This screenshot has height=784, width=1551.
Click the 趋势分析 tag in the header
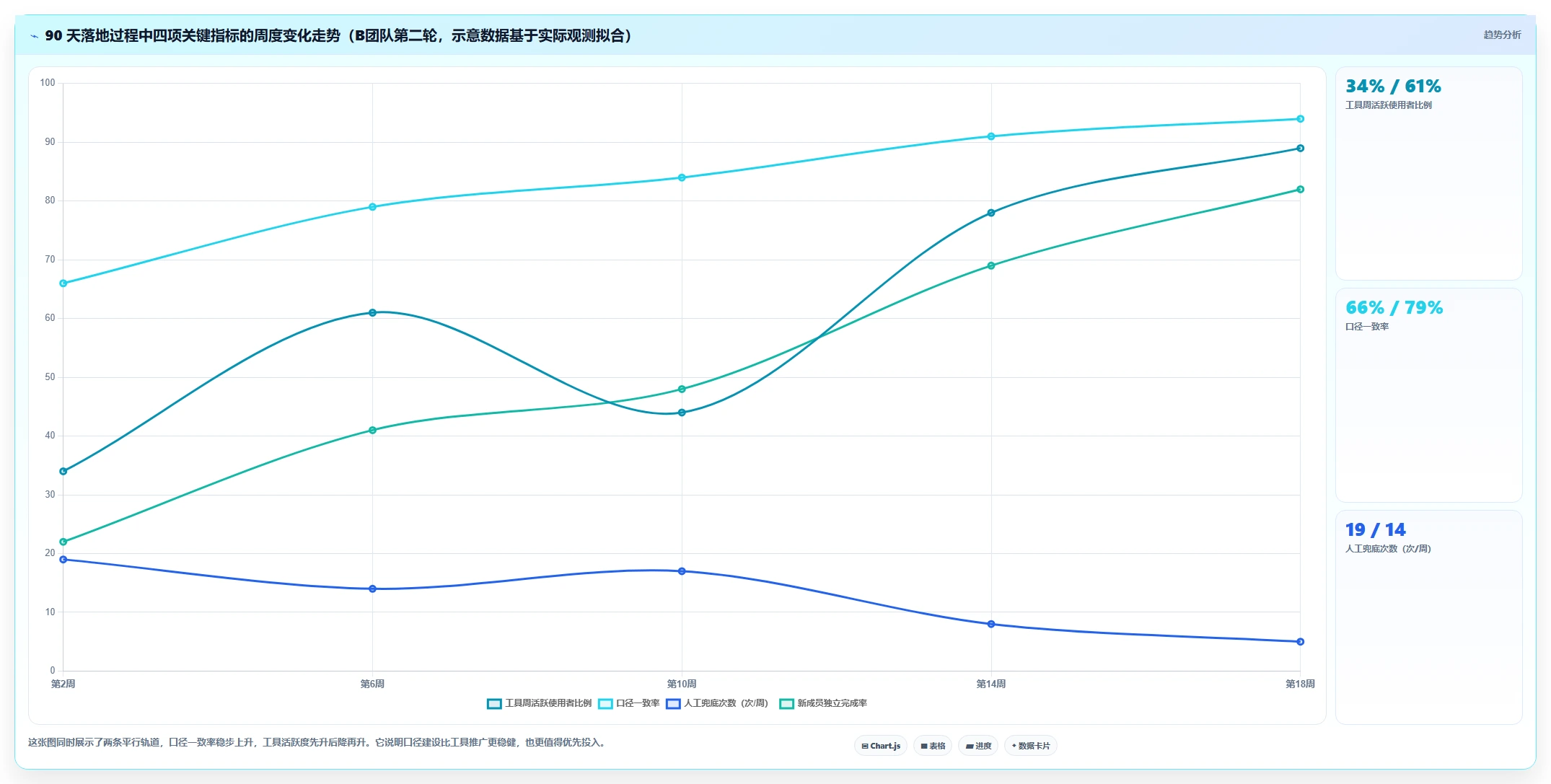click(1502, 35)
